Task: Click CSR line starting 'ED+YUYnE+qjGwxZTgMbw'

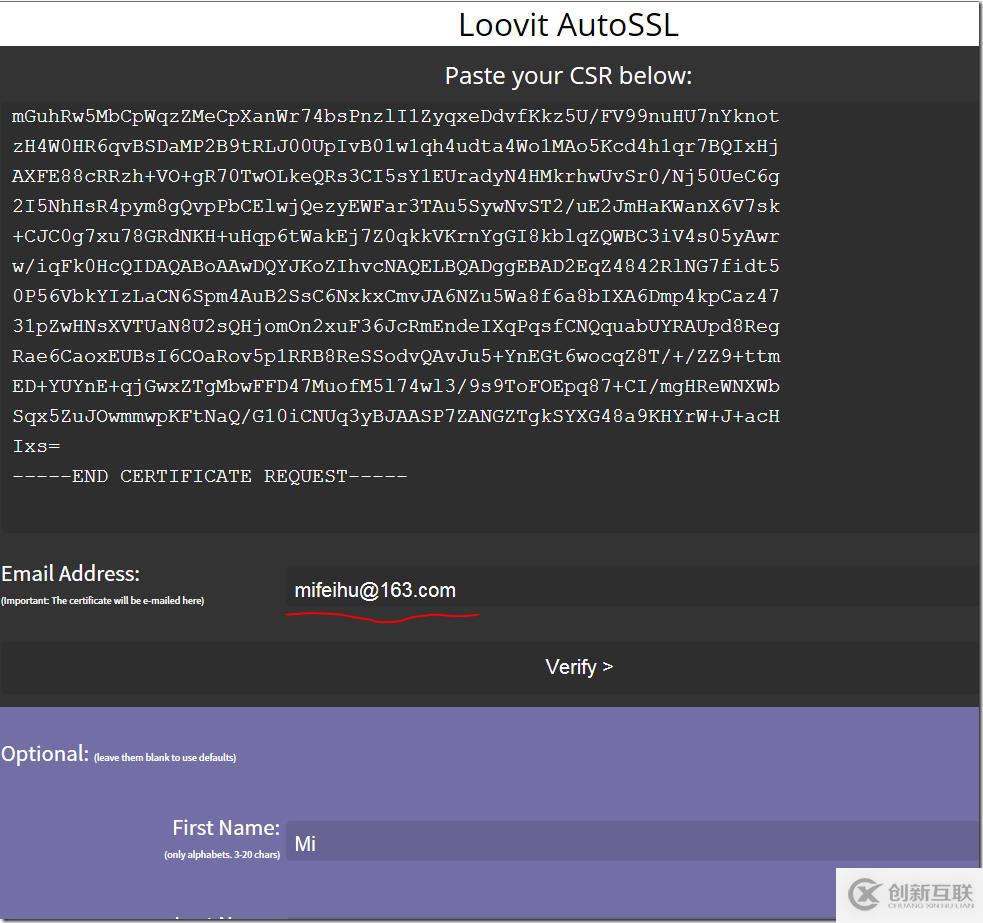Action: coord(396,386)
